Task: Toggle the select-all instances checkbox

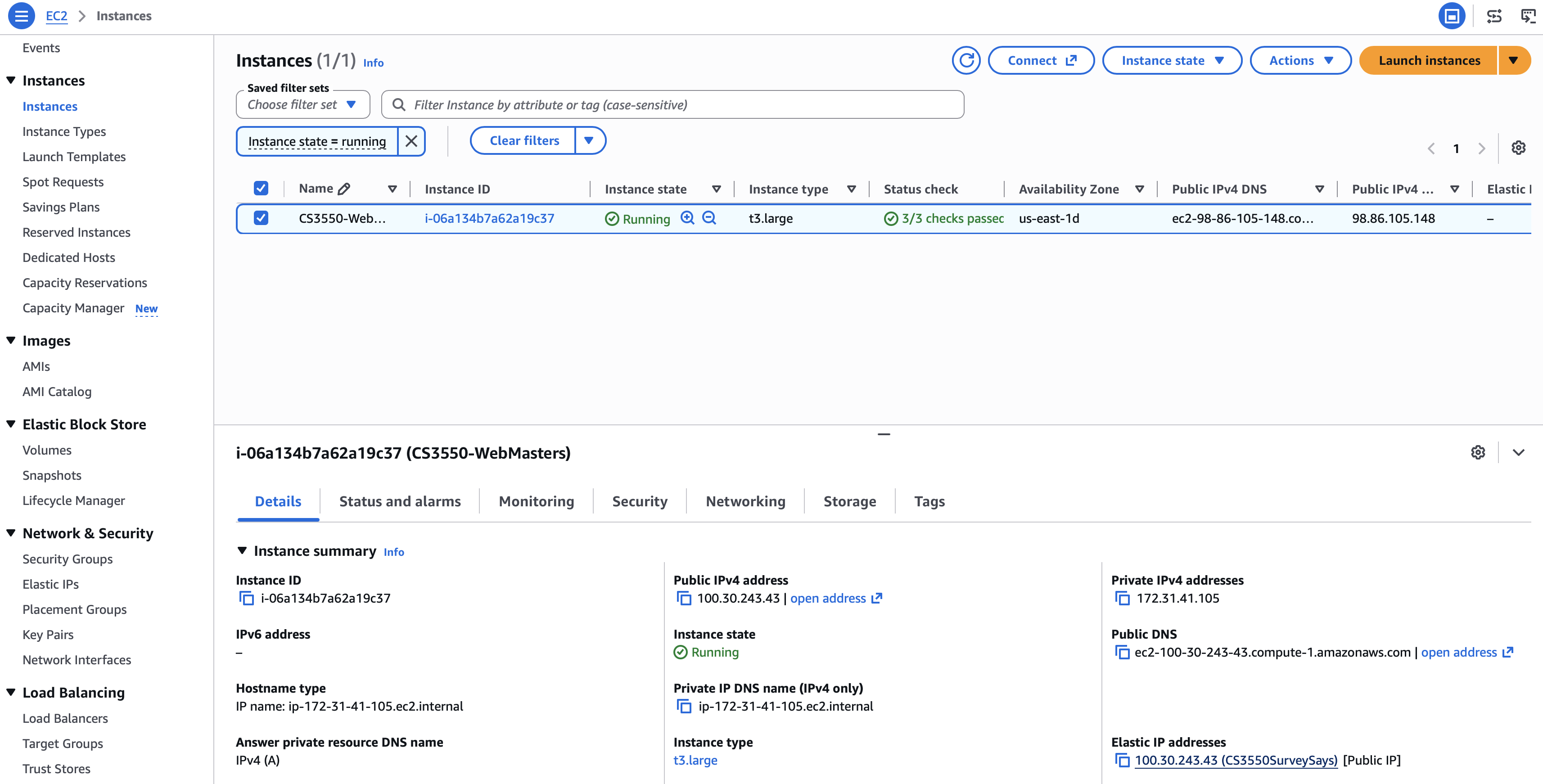Action: [x=261, y=189]
